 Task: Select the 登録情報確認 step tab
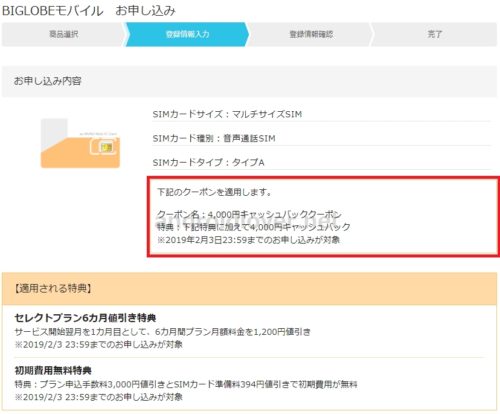click(311, 34)
